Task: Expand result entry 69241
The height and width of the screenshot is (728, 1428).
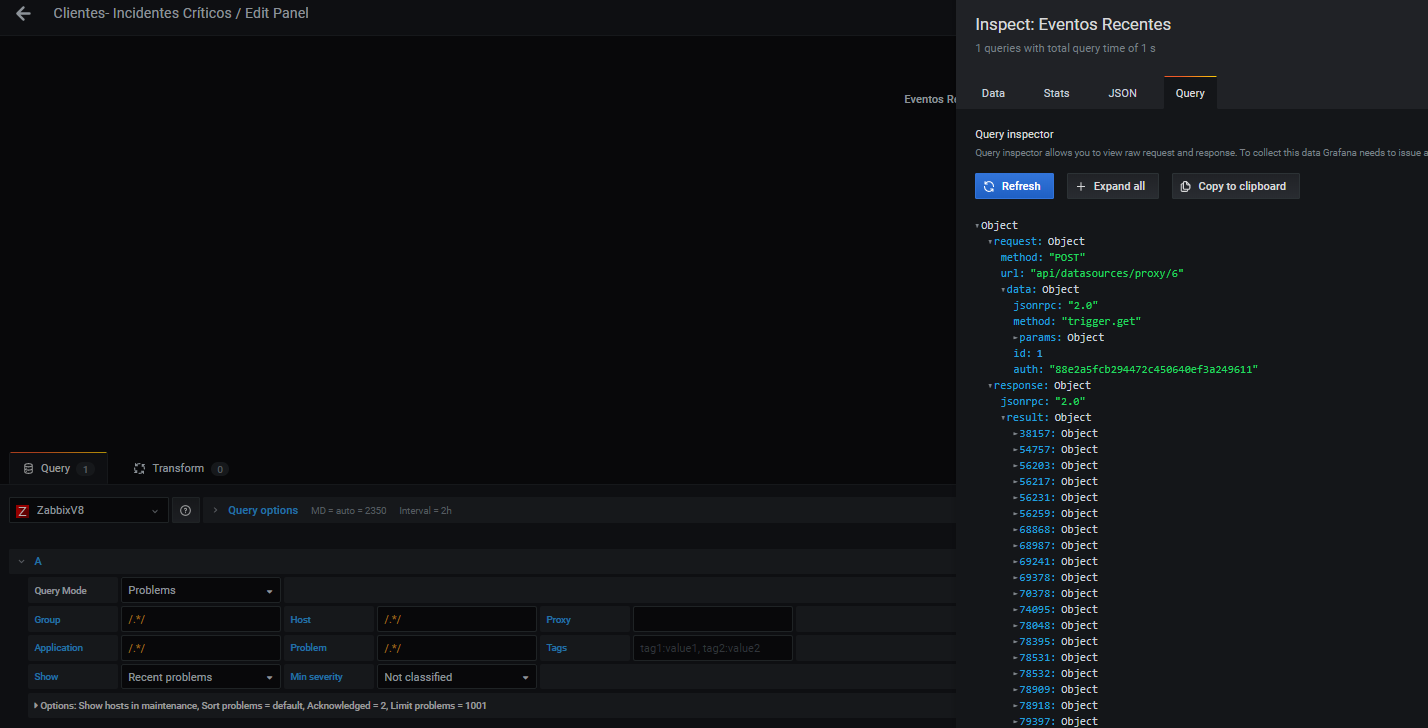Action: pyautogui.click(x=1016, y=562)
